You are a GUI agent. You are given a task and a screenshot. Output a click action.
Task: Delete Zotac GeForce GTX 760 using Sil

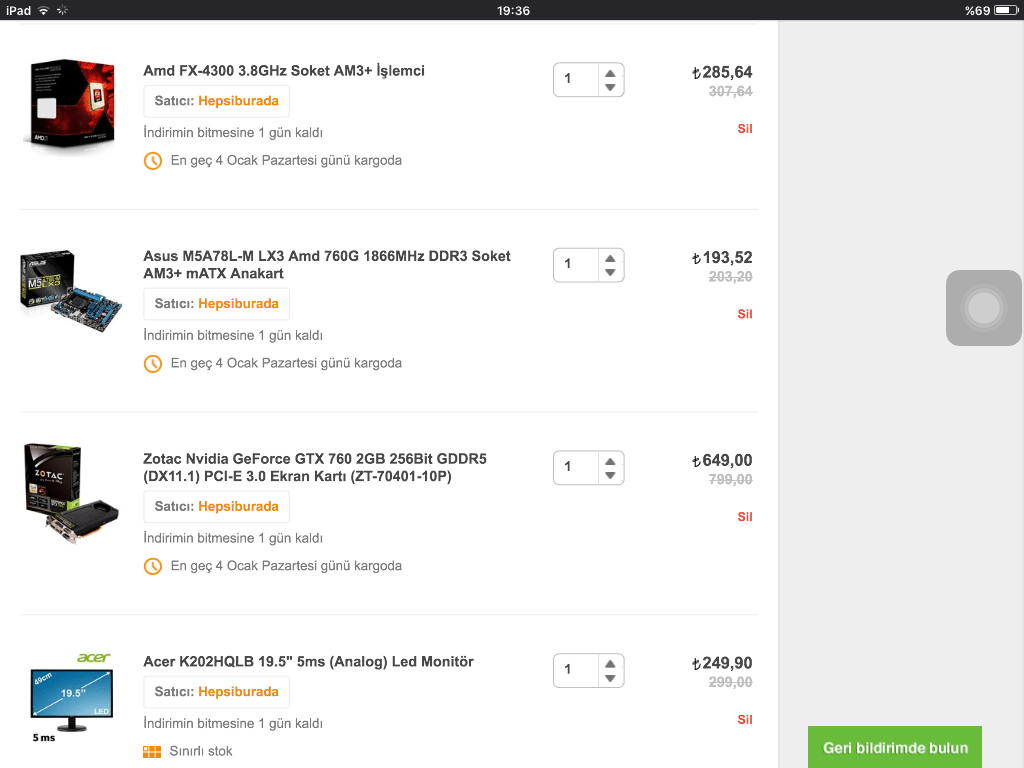pyautogui.click(x=744, y=517)
